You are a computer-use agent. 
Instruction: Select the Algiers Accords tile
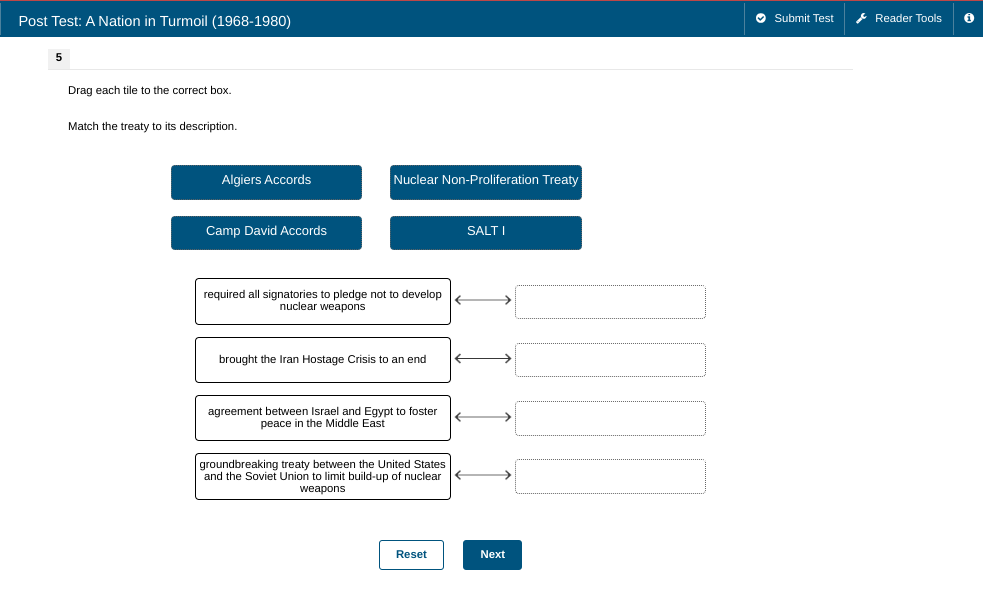coord(266,182)
